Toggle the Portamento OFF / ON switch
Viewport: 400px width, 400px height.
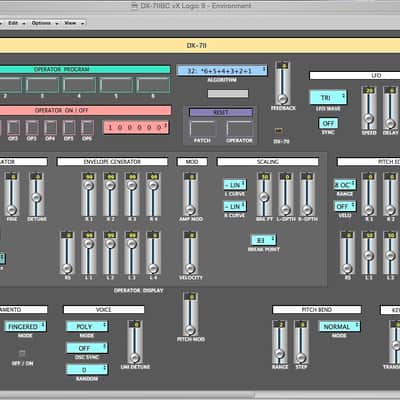tap(22, 353)
